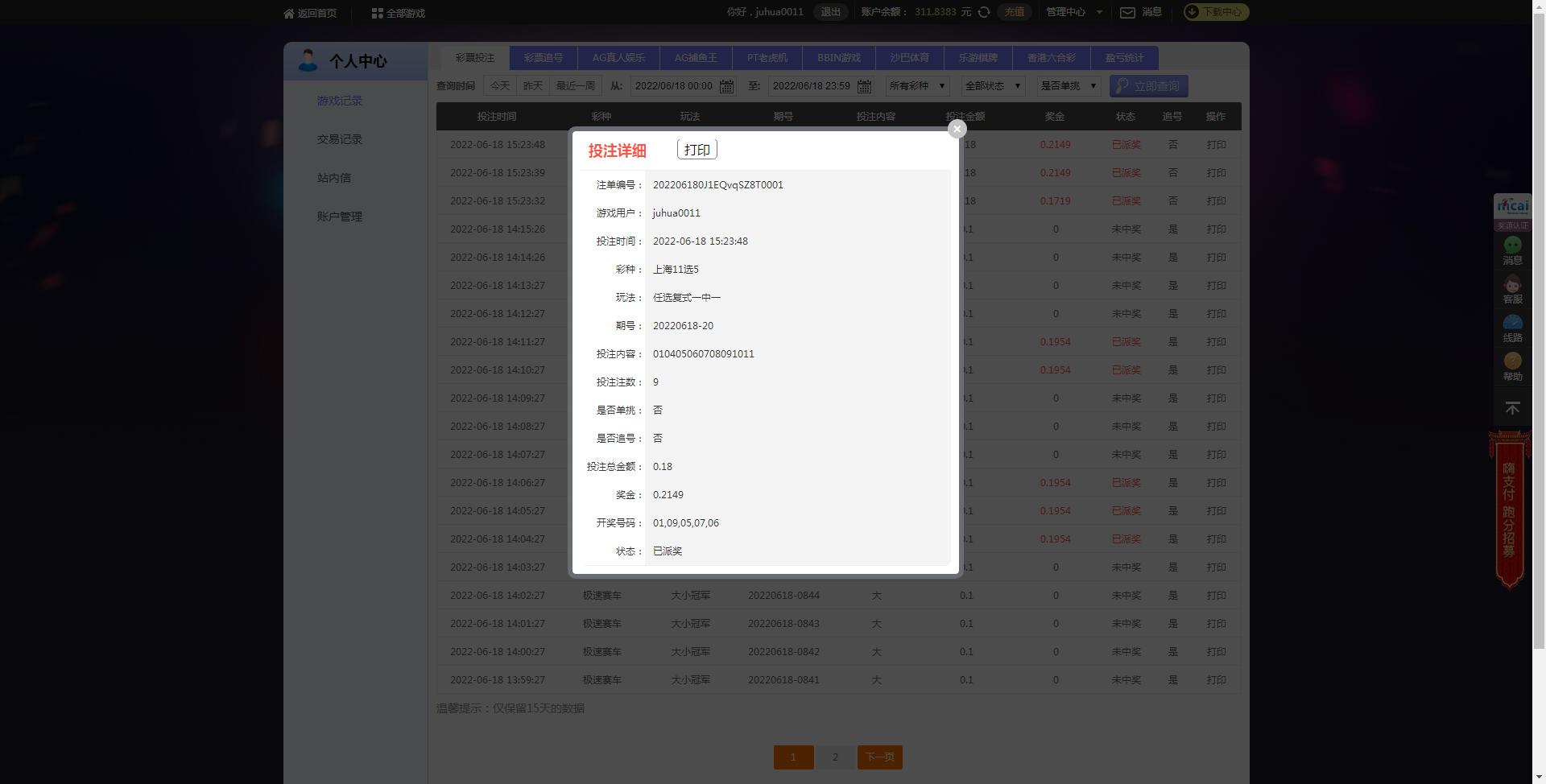This screenshot has height=784, width=1546.
Task: Expand the 是否单挑 dropdown
Action: (x=1069, y=86)
